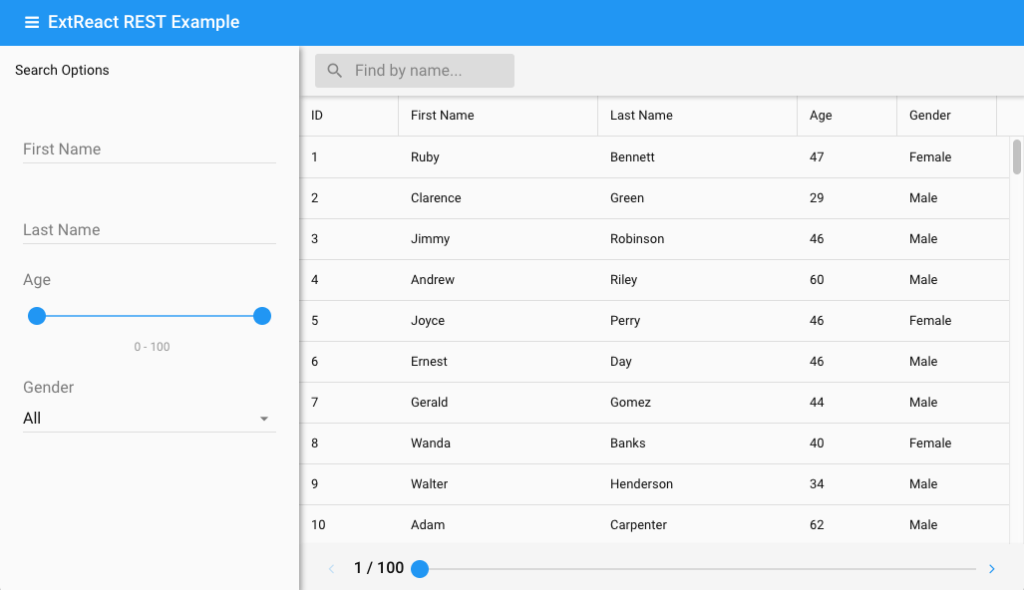This screenshot has height=590, width=1024.
Task: Grab the Age slider left handle
Action: pos(37,316)
